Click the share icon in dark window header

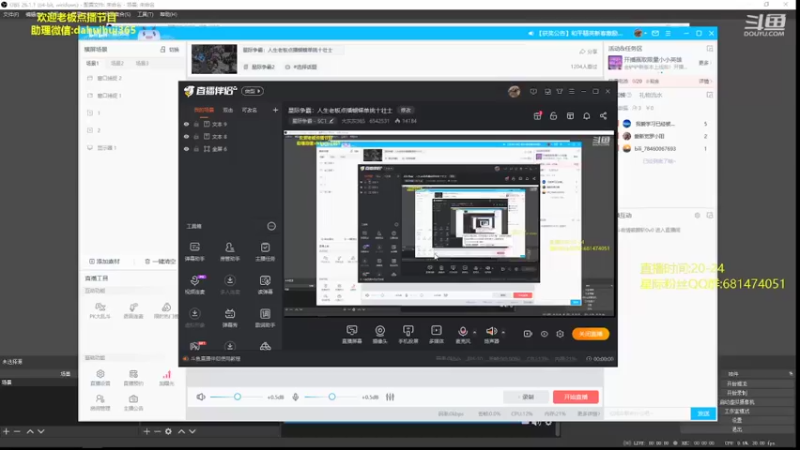(x=604, y=116)
